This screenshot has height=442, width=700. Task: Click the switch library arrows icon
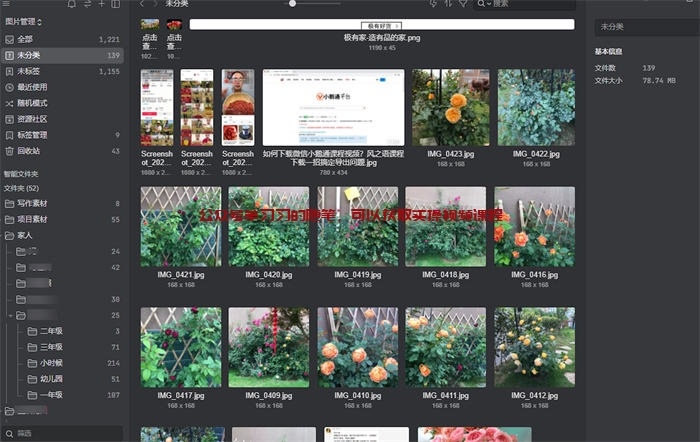(x=87, y=5)
